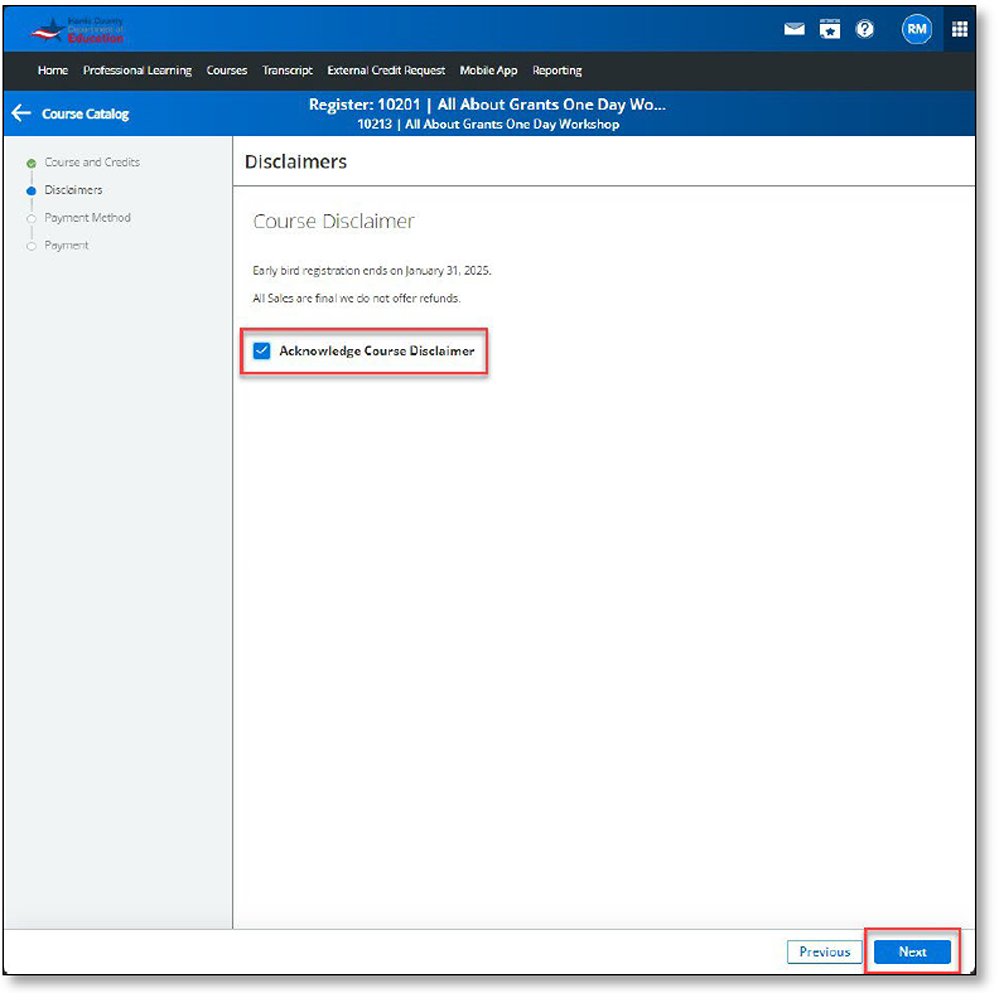Viewport: 999px width, 993px height.
Task: Uncheck Acknowledge Course Disclaimer
Action: (x=261, y=351)
